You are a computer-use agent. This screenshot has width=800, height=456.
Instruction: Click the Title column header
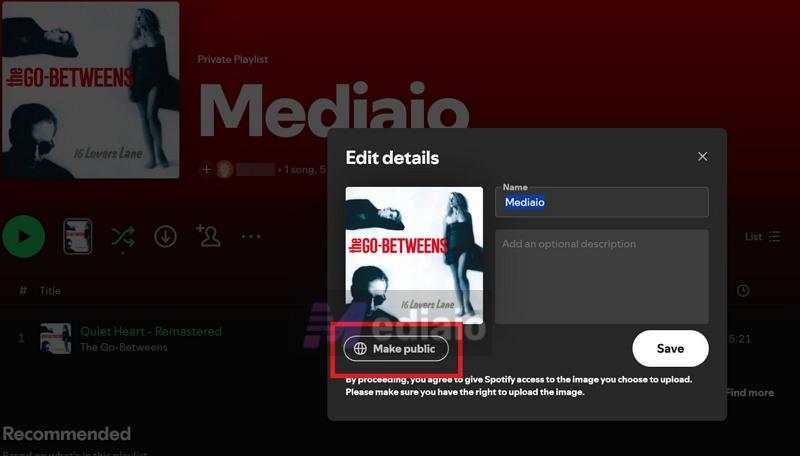click(50, 291)
